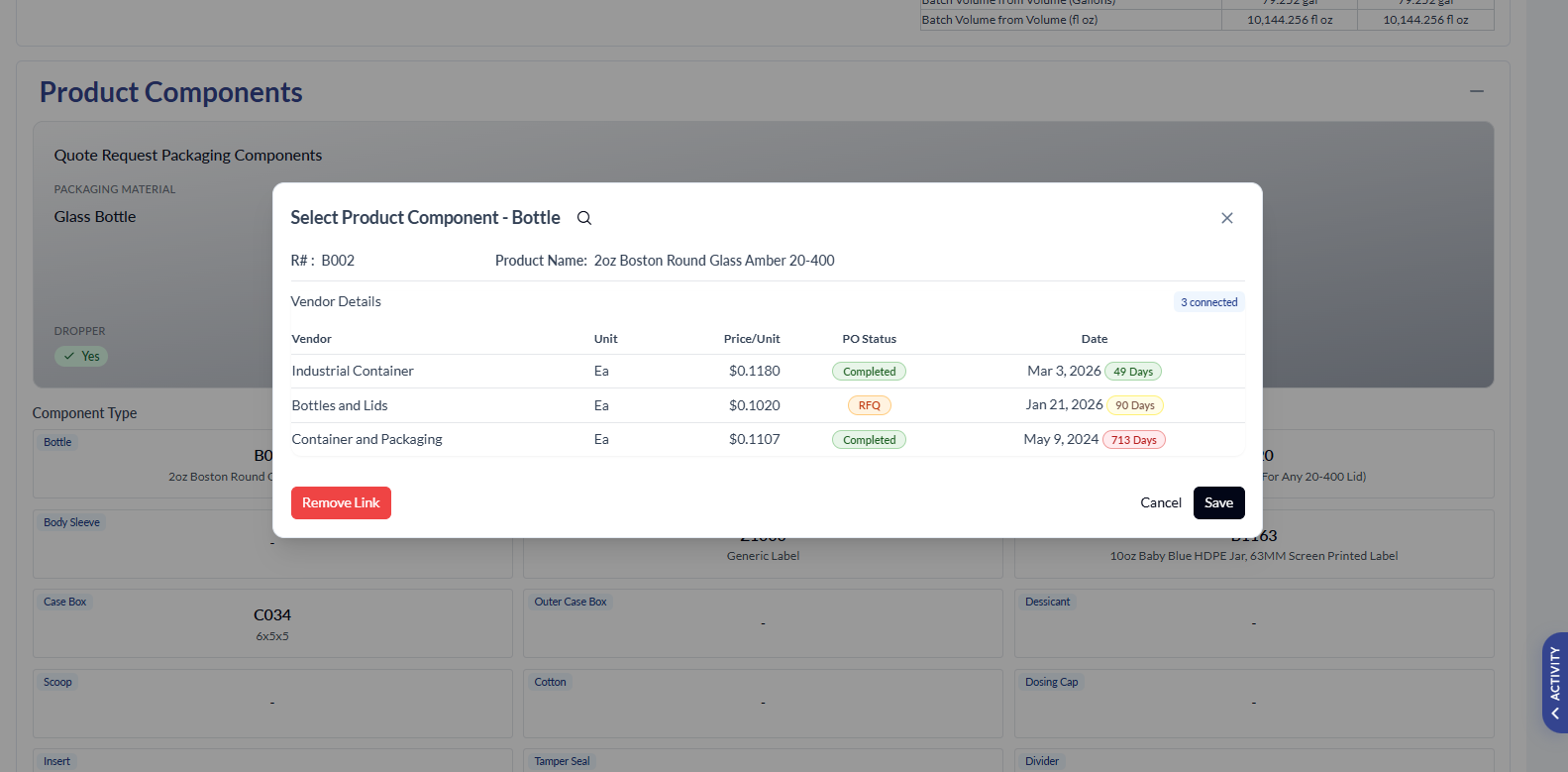Open the Dosing Cap component card

(x=1254, y=703)
